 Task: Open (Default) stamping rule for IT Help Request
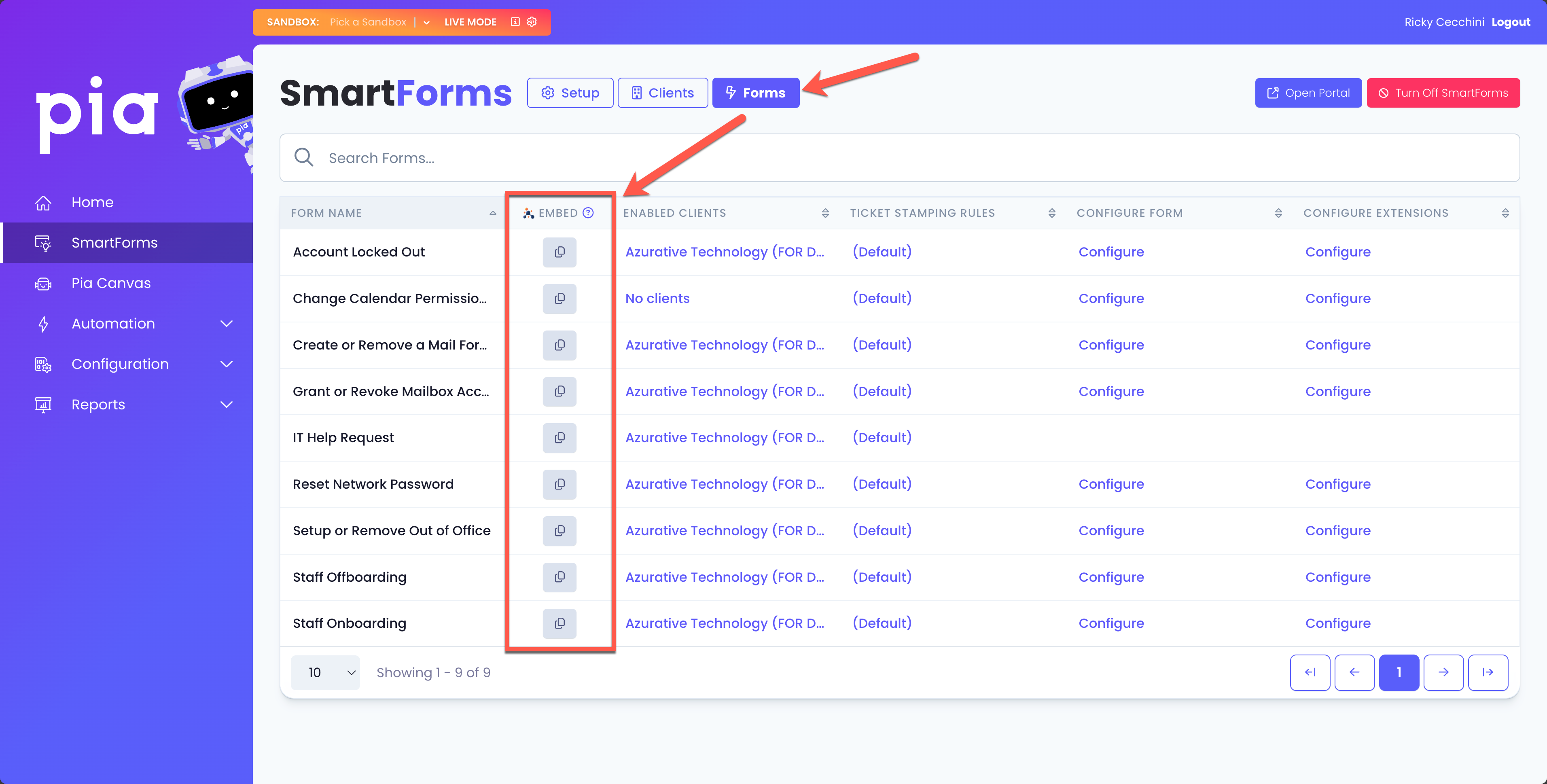point(882,438)
